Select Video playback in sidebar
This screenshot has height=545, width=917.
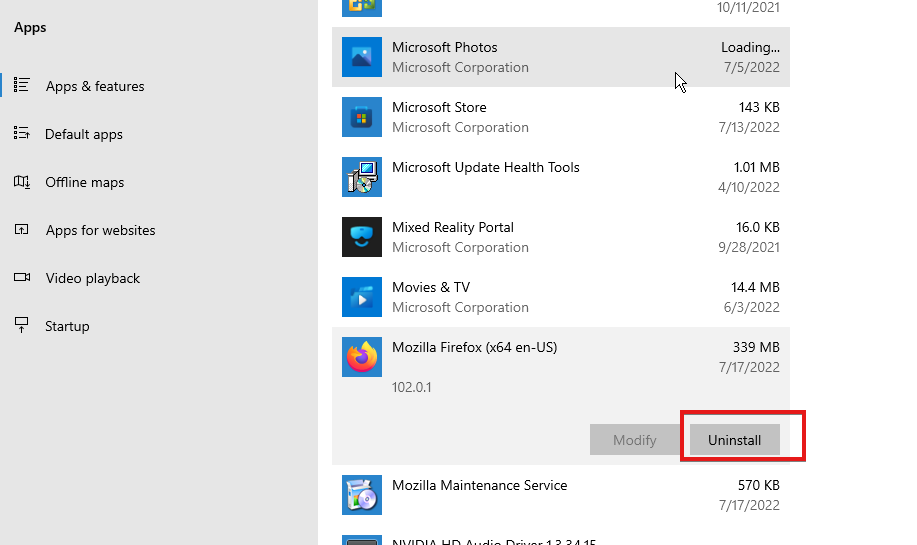(93, 278)
